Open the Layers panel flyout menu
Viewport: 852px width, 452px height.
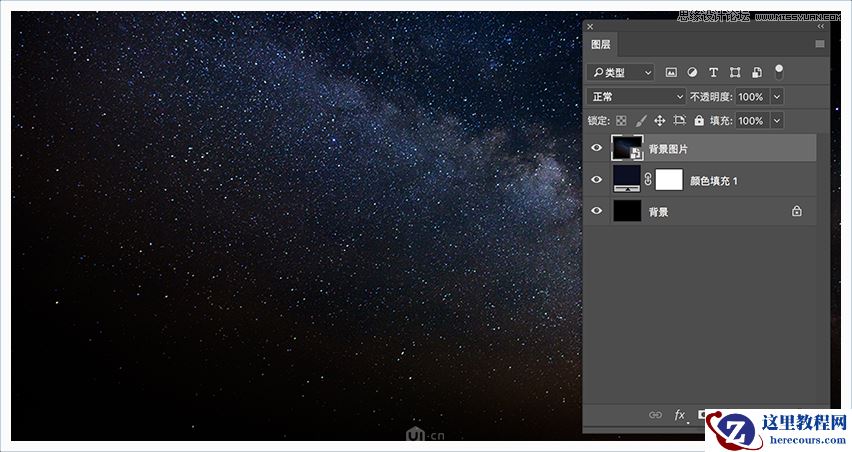point(820,44)
